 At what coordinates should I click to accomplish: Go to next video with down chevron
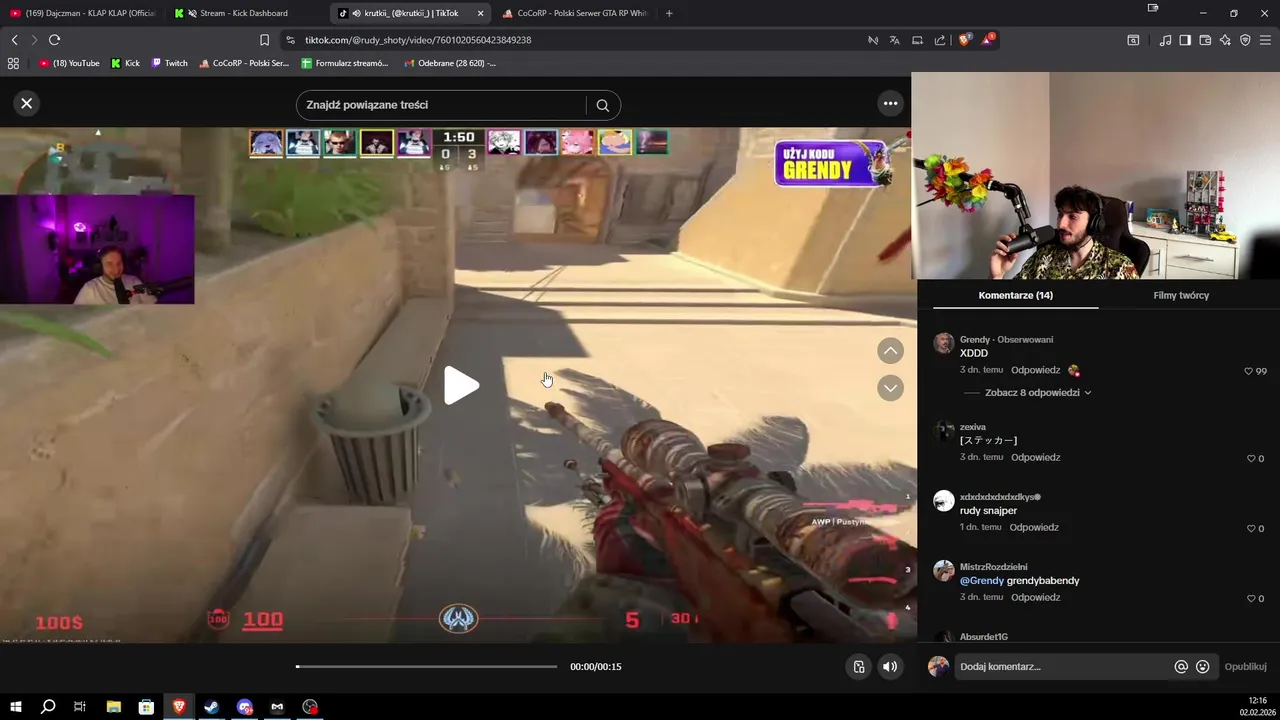click(x=890, y=388)
